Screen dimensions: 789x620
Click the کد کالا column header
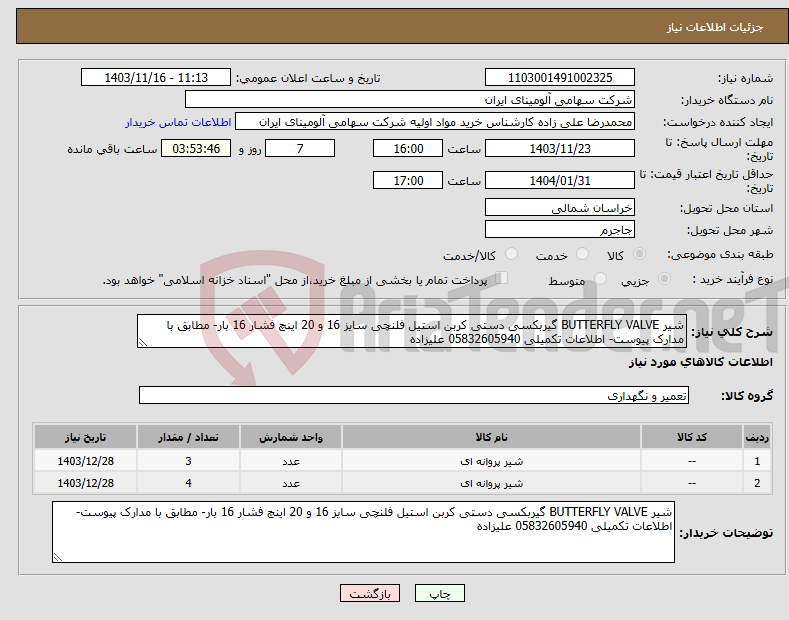tap(692, 437)
